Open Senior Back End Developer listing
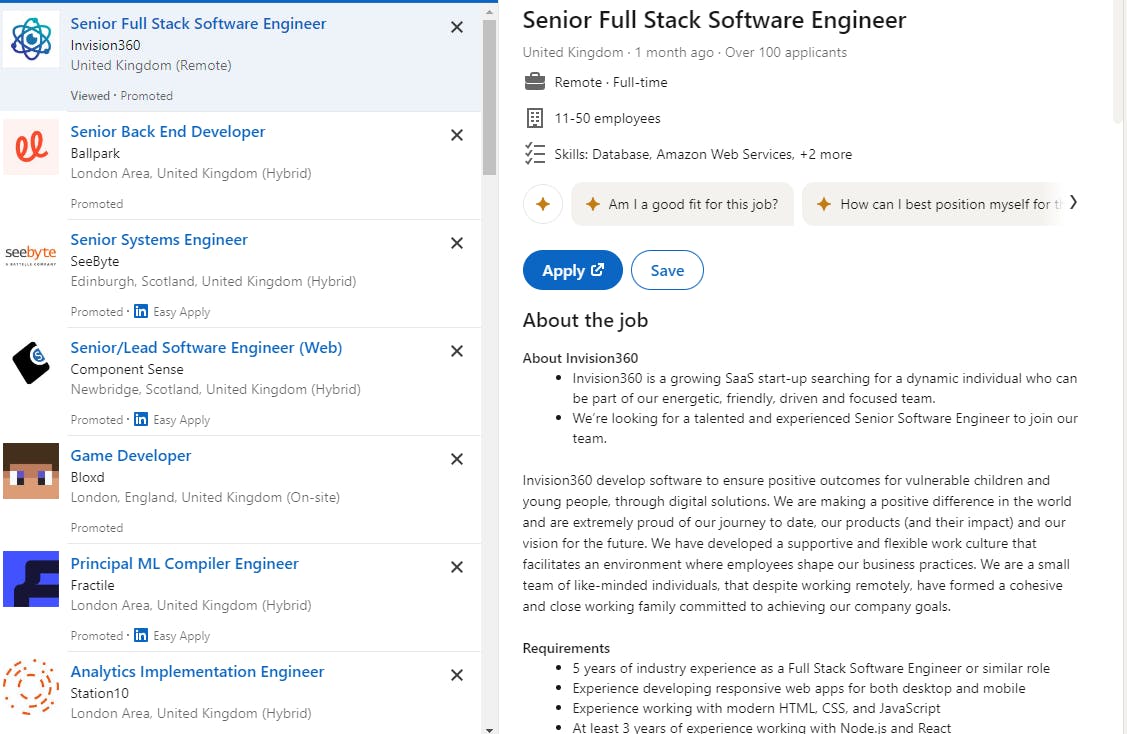 pos(167,132)
